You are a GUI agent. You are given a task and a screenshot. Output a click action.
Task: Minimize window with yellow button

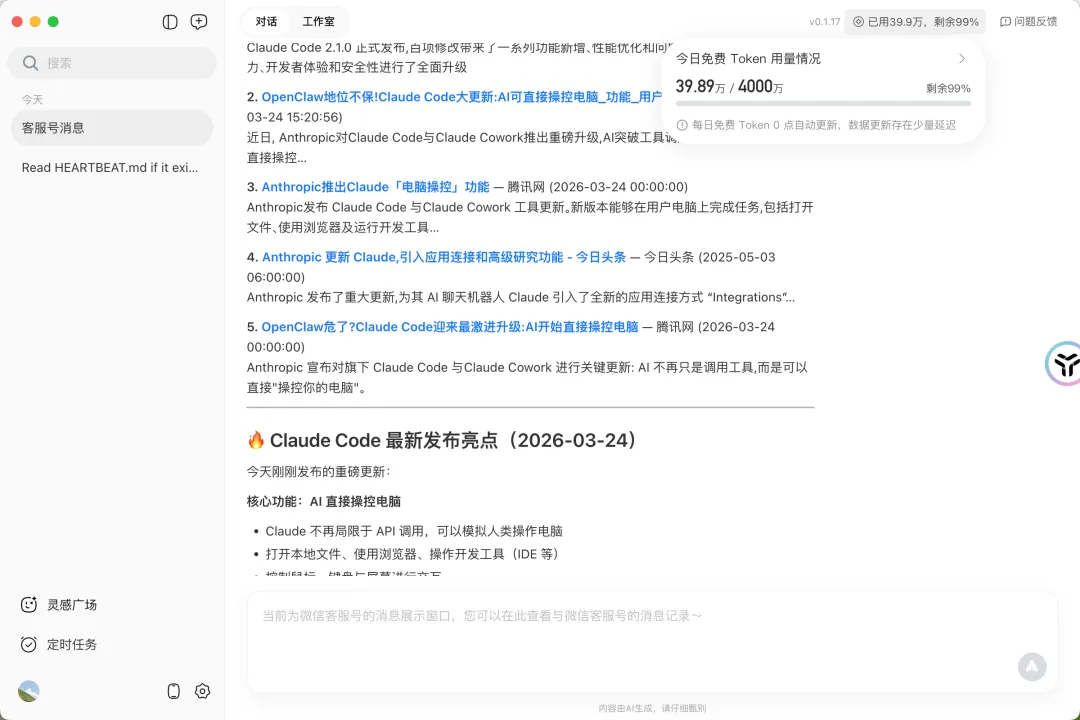[x=35, y=22]
